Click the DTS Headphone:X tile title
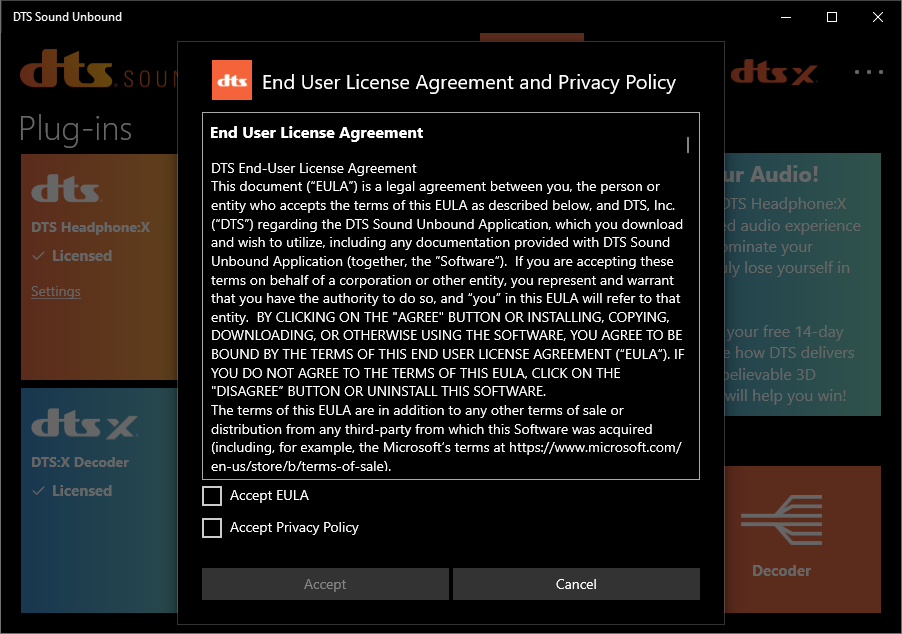The image size is (902, 634). [x=90, y=227]
